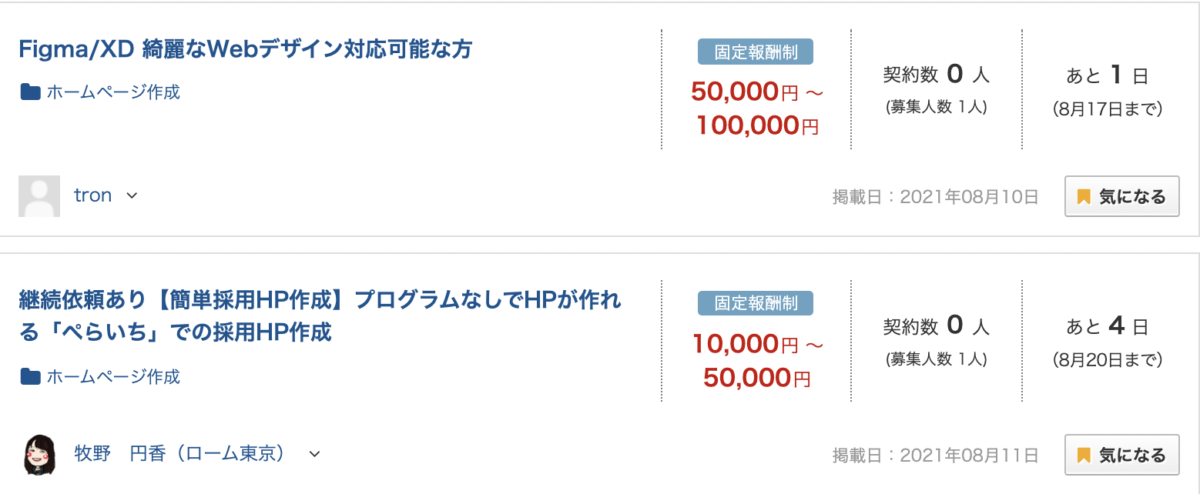Click the 10,000円〜50,000円 price range
1200x494 pixels.
[x=757, y=361]
